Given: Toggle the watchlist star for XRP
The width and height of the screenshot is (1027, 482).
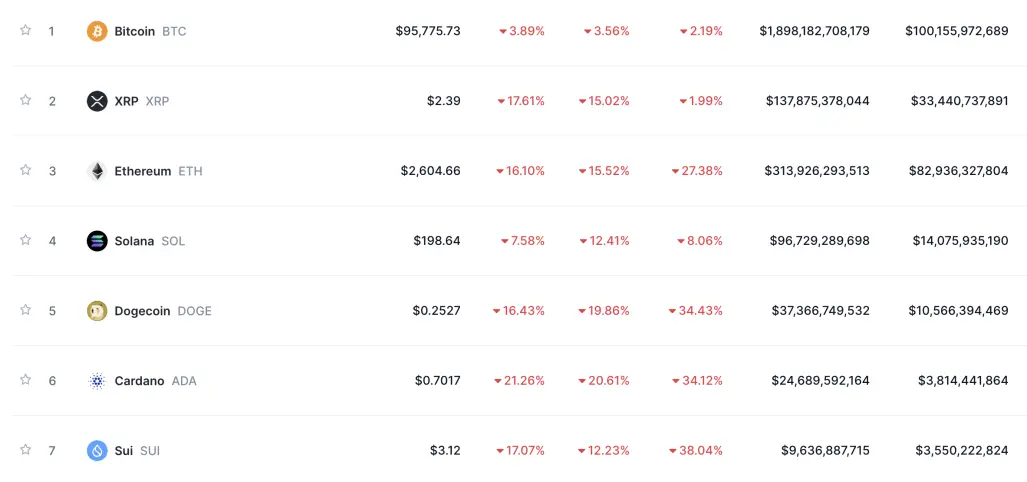Looking at the screenshot, I should pos(26,100).
